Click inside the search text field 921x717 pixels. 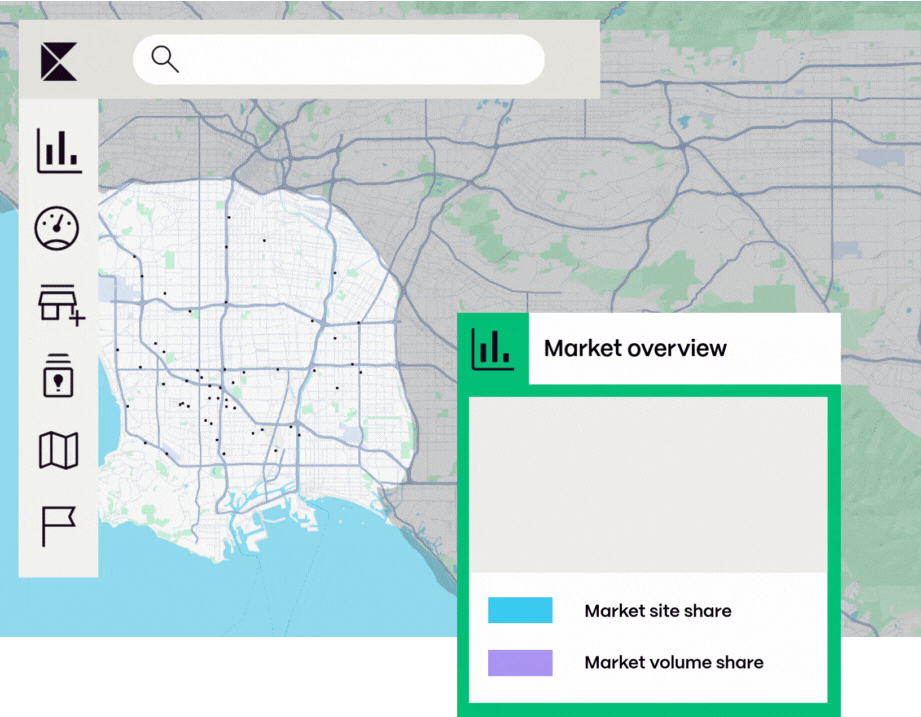(x=360, y=60)
